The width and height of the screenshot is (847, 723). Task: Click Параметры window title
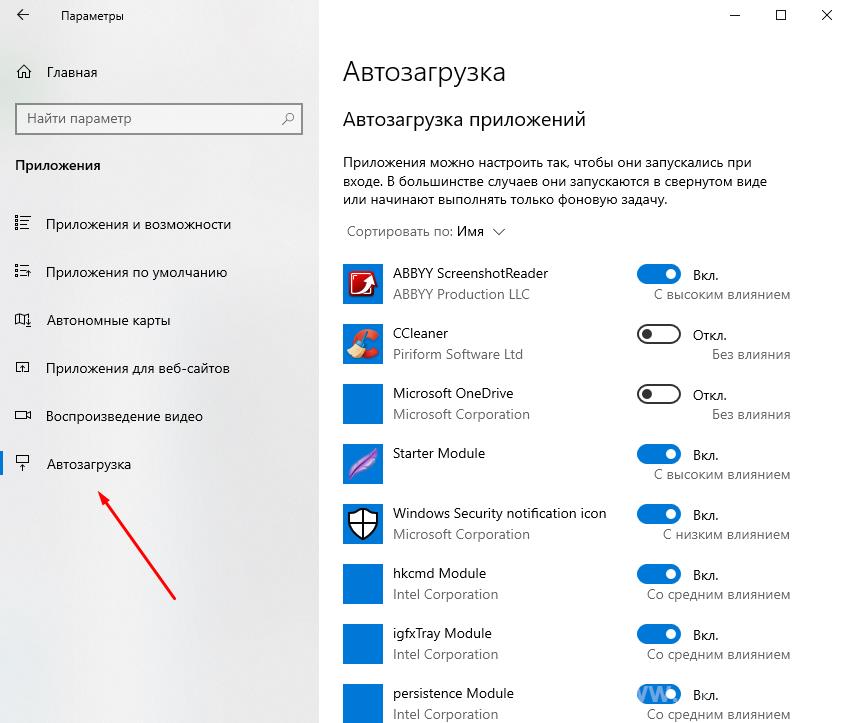click(x=92, y=16)
